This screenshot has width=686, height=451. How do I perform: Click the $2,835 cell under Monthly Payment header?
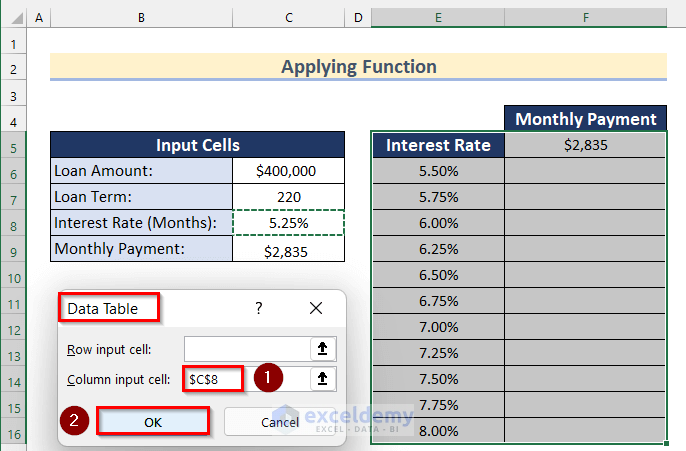pyautogui.click(x=585, y=146)
